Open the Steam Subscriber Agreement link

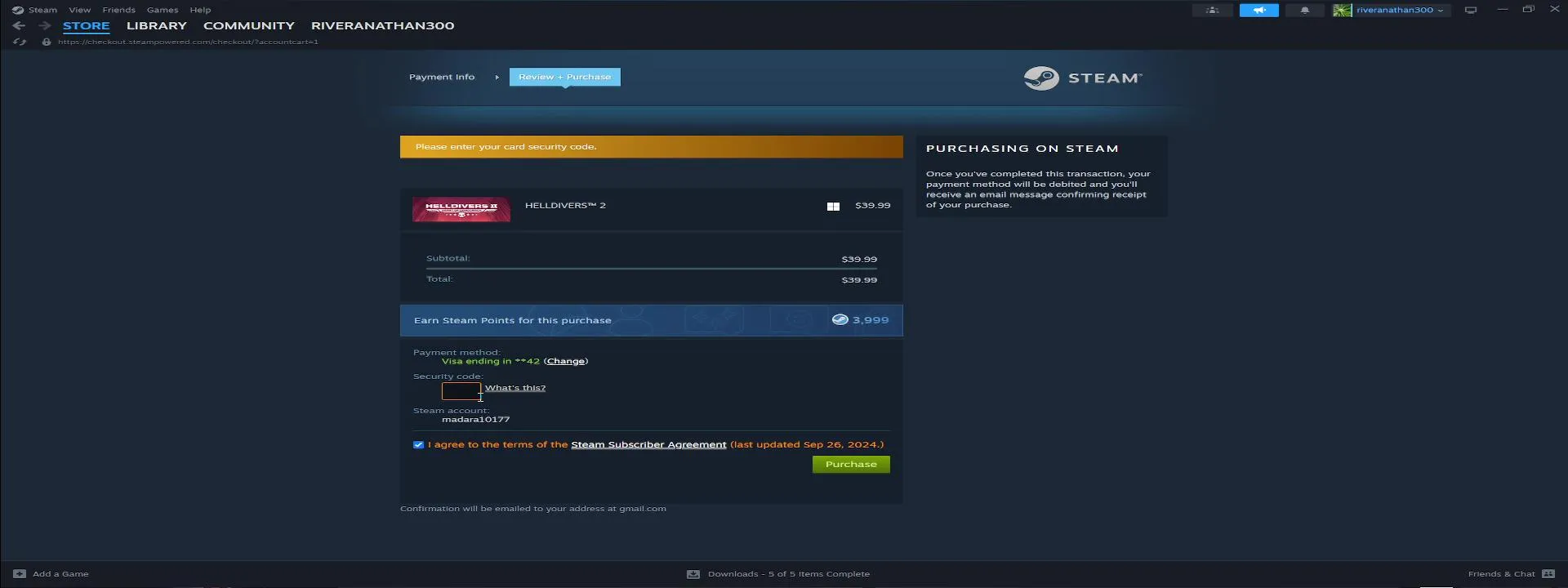click(648, 445)
